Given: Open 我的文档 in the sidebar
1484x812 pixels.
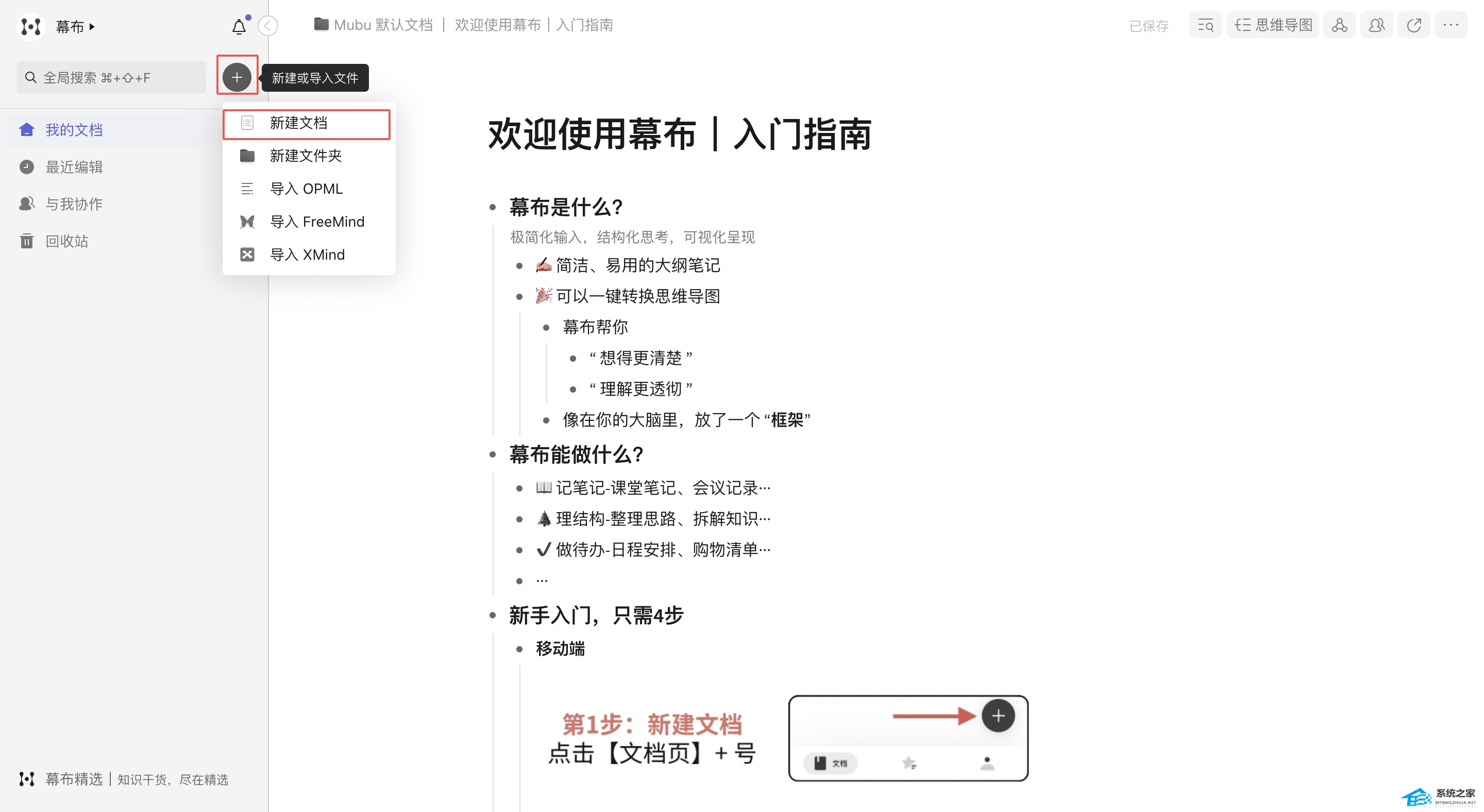Looking at the screenshot, I should pyautogui.click(x=115, y=130).
